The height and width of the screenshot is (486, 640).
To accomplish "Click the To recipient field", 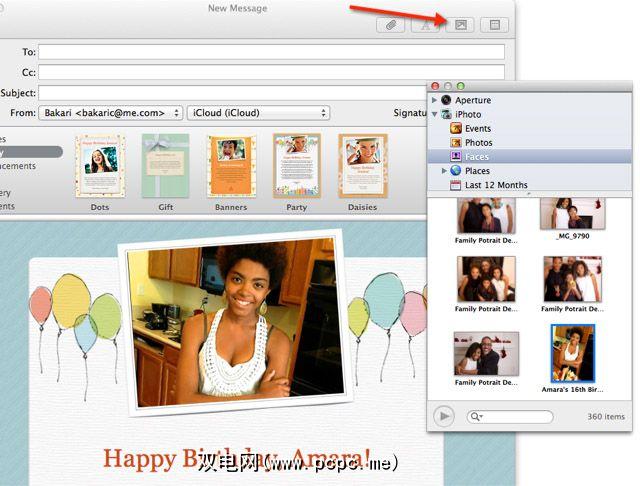I will pyautogui.click(x=271, y=52).
